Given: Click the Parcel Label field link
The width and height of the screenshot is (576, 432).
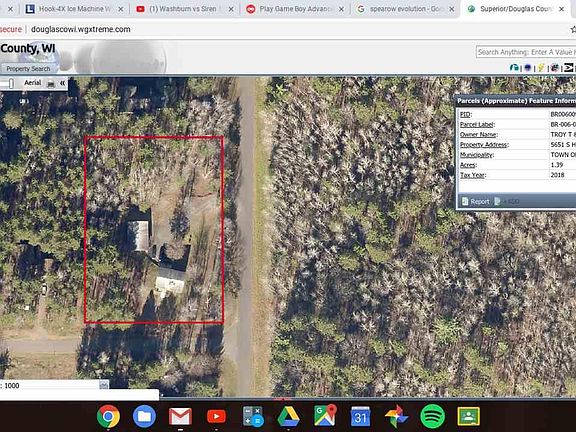Looking at the screenshot, I should [x=477, y=125].
